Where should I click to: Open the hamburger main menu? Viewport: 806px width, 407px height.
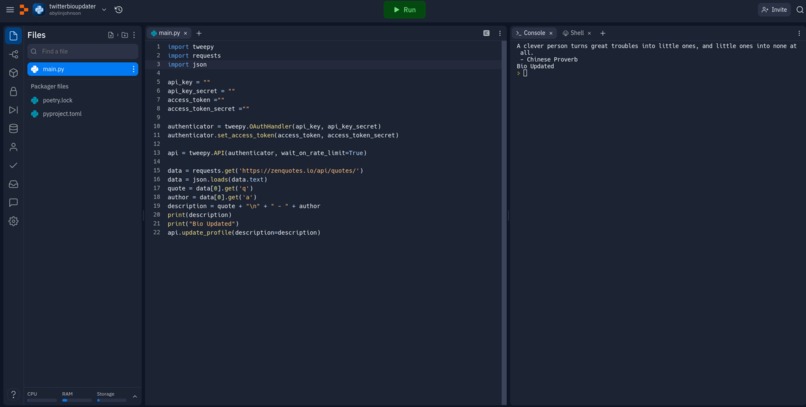tap(10, 10)
